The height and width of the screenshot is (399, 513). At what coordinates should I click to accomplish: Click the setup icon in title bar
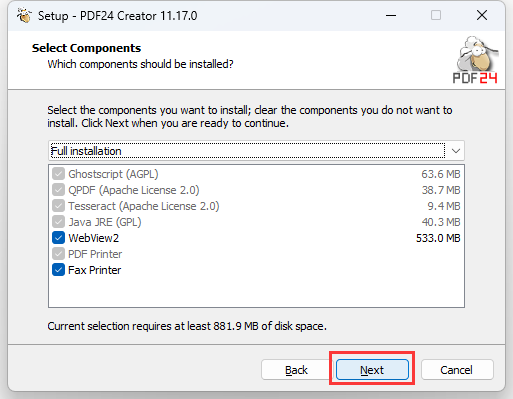24,15
